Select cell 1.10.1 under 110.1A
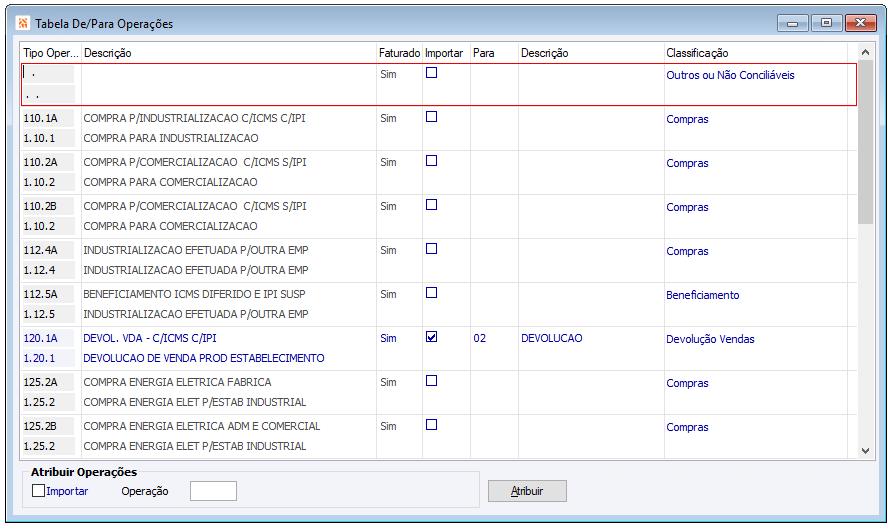The width and height of the screenshot is (888, 529). click(48, 138)
